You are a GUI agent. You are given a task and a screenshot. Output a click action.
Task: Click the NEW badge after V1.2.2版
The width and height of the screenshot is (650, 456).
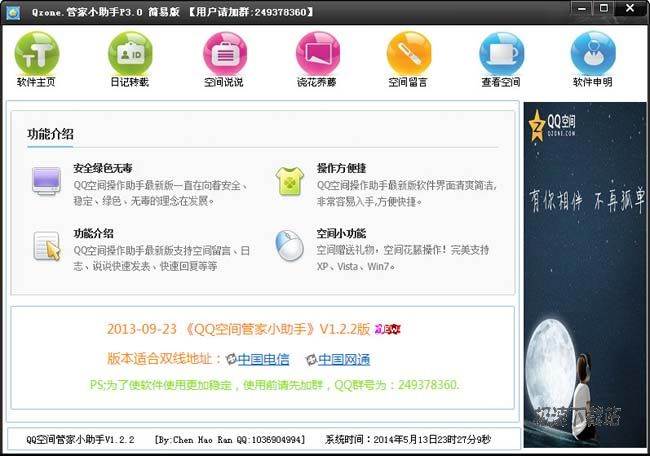(x=388, y=329)
